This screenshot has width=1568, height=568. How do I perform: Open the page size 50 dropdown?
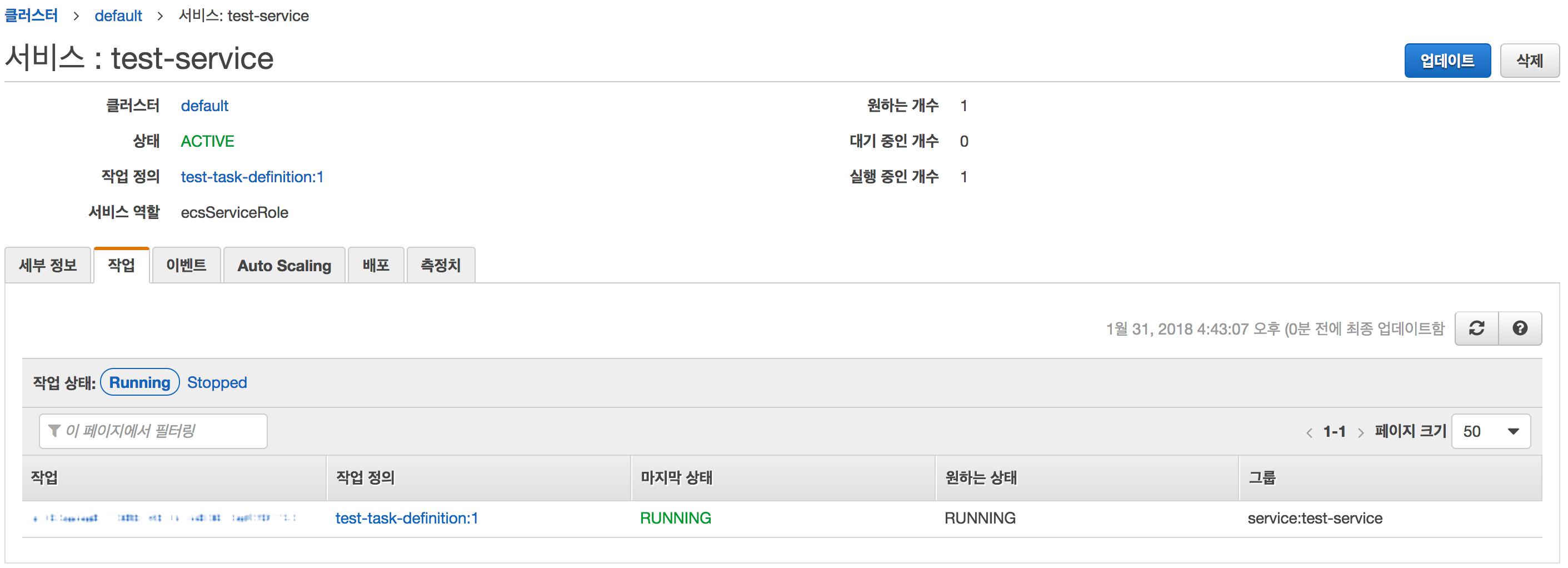[x=1490, y=432]
